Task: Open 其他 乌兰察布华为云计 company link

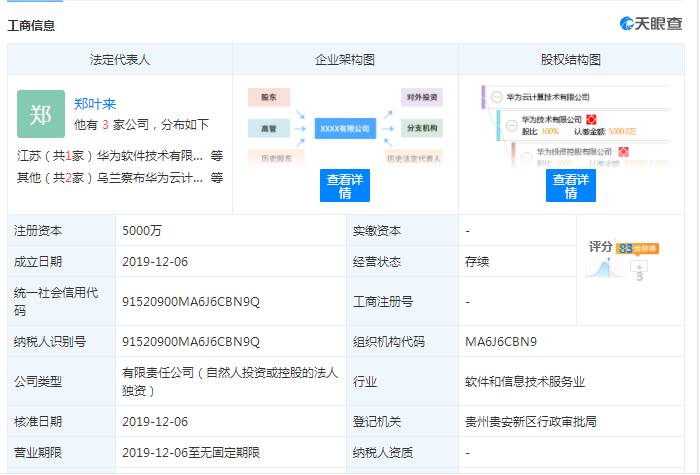Action: click(x=150, y=178)
